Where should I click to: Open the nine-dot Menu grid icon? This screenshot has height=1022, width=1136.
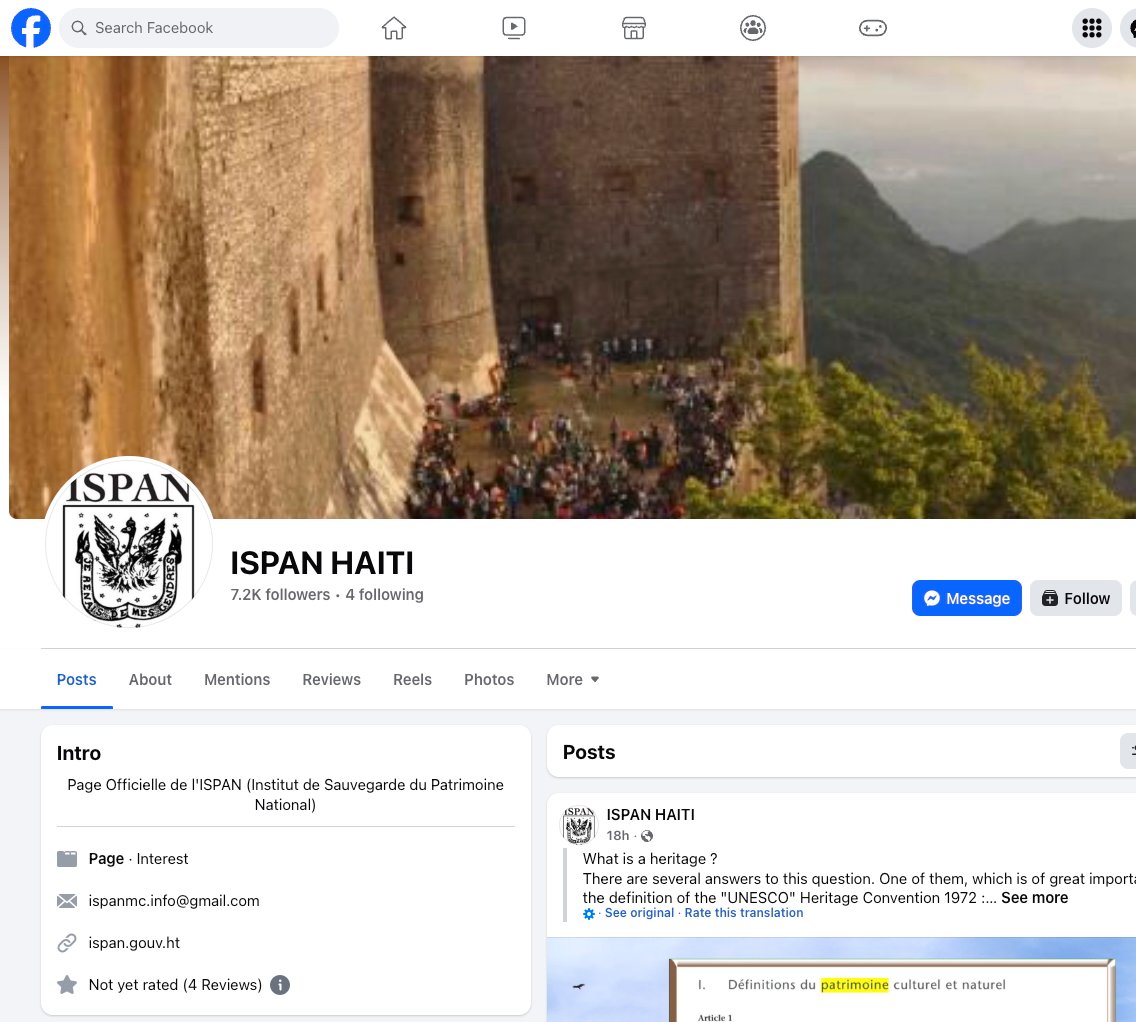coord(1091,28)
